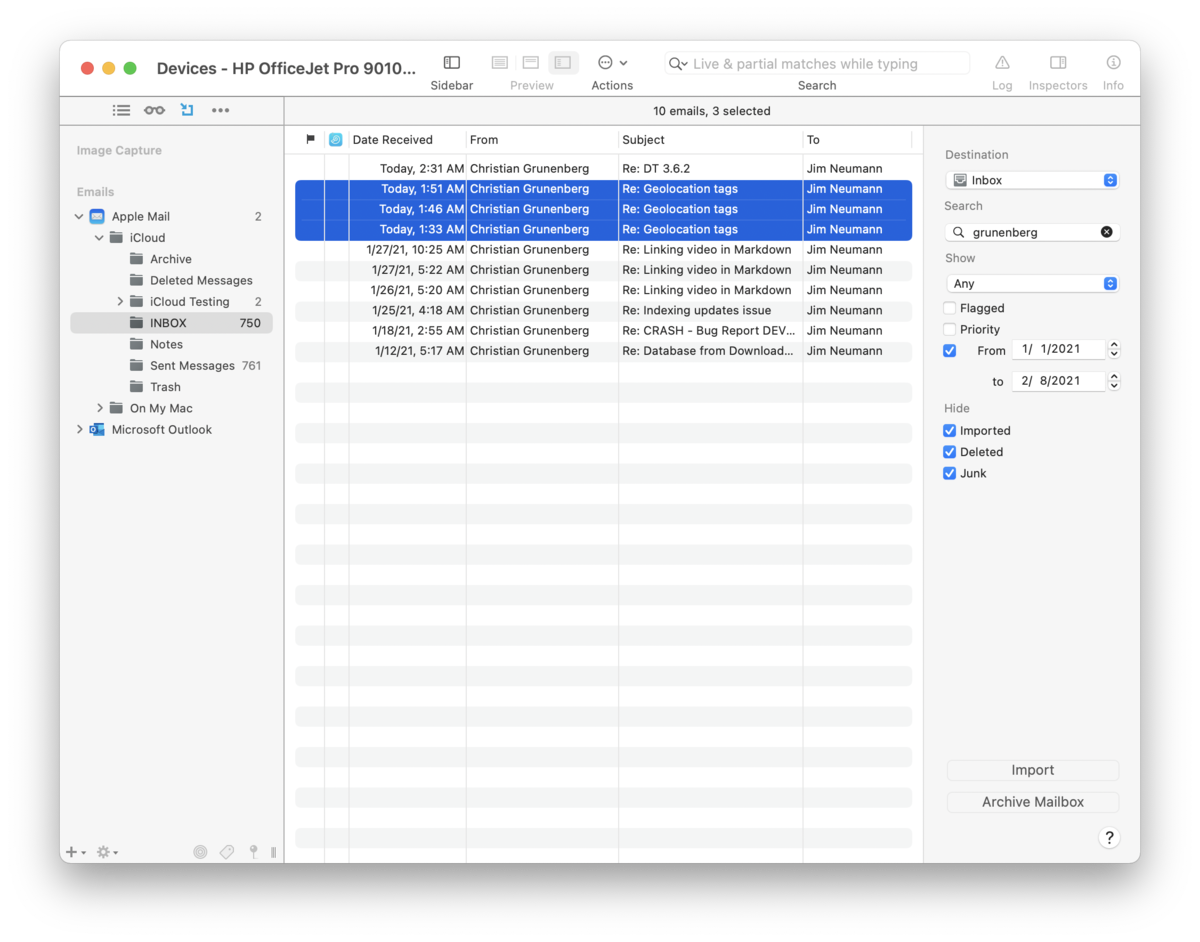This screenshot has height=942, width=1200.
Task: Enable the Flagged checkbox
Action: [950, 308]
